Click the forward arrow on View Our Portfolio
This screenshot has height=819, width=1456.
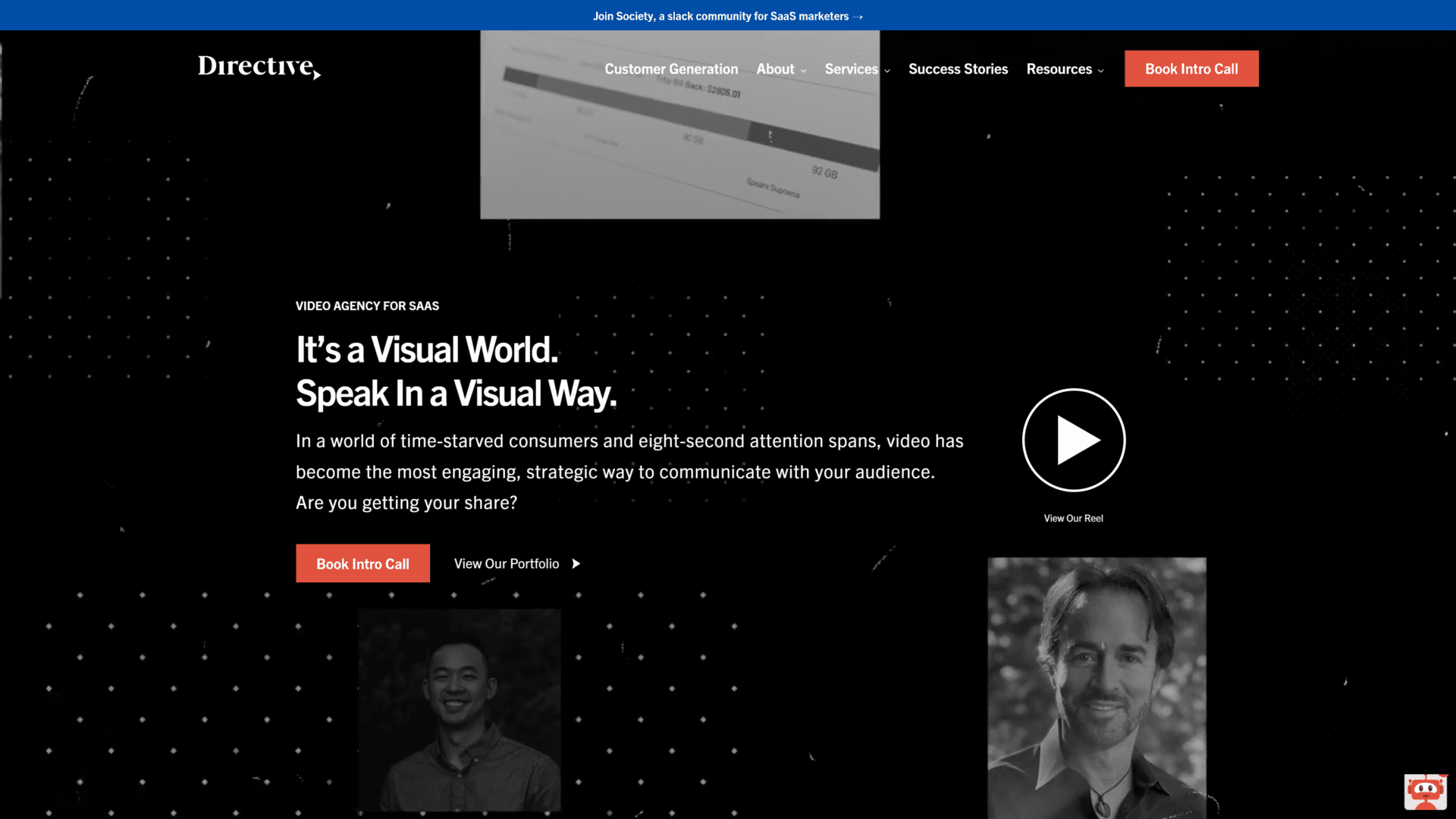click(x=576, y=562)
